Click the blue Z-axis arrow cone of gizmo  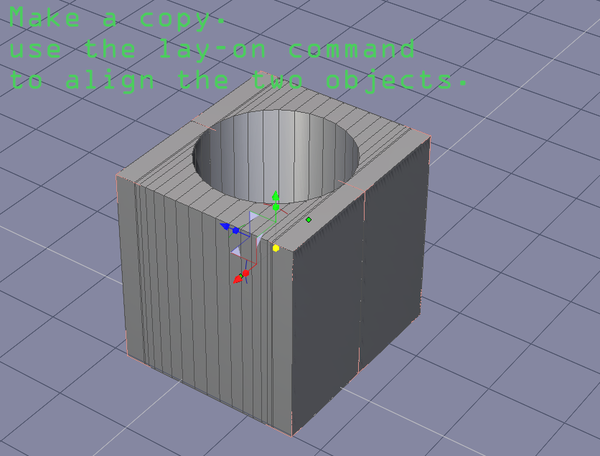click(x=225, y=226)
